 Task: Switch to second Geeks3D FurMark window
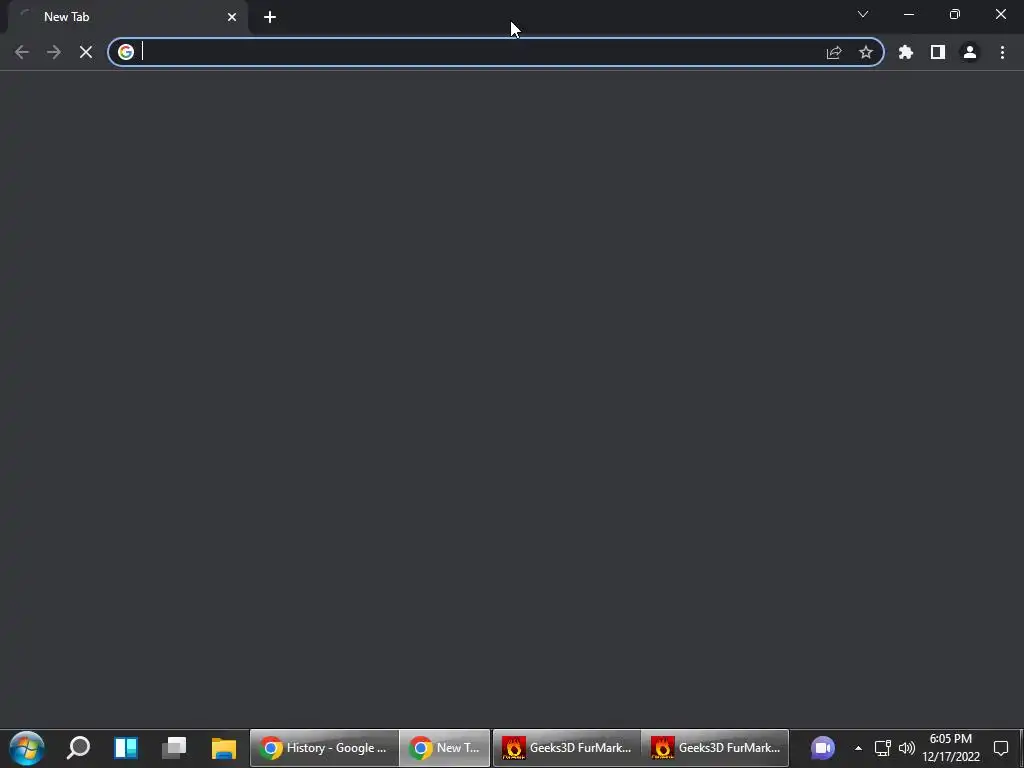pyautogui.click(x=715, y=748)
